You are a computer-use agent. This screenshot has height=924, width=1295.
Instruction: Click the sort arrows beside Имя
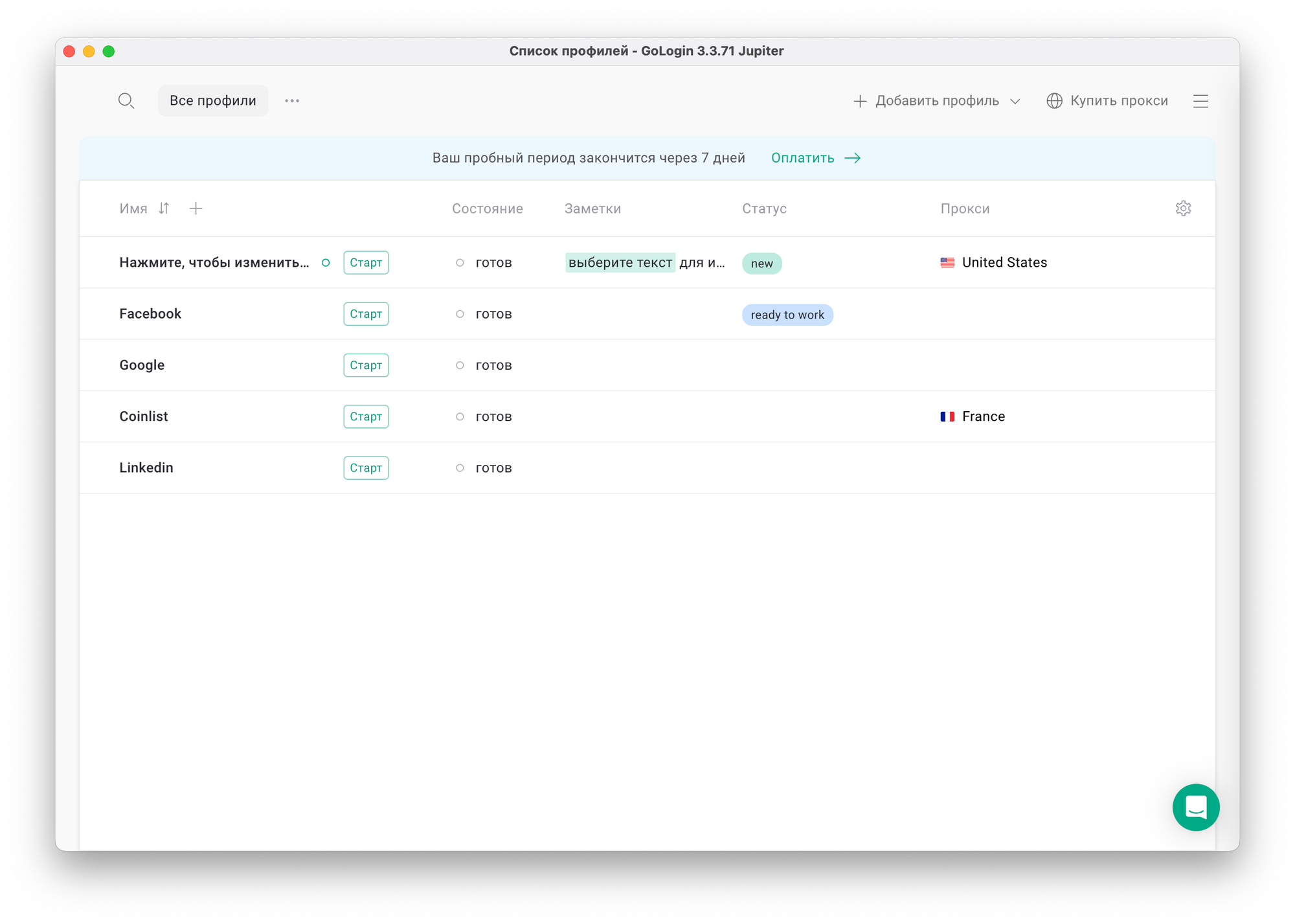164,208
